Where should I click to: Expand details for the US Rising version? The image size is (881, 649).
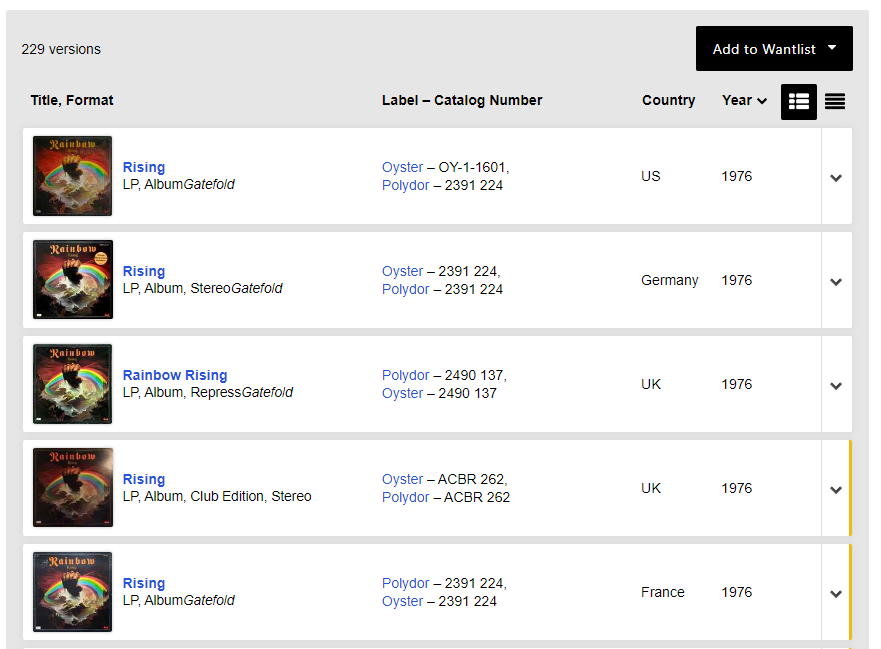tap(836, 176)
